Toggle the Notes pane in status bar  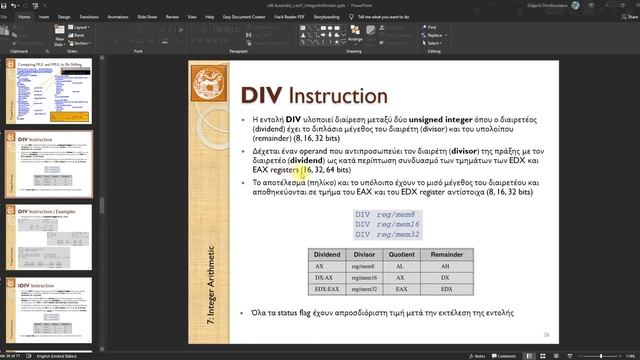click(477, 356)
